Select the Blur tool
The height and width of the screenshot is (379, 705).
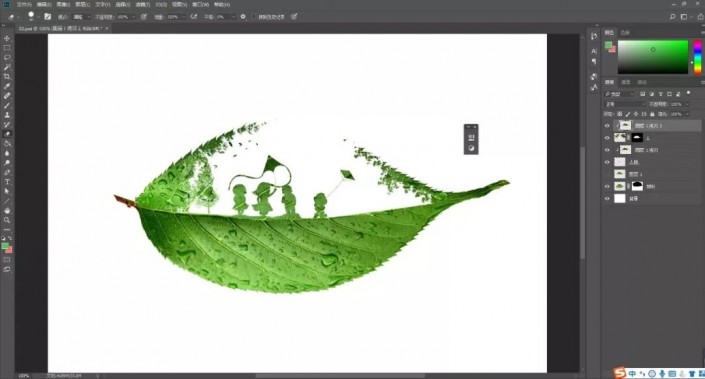[7, 153]
